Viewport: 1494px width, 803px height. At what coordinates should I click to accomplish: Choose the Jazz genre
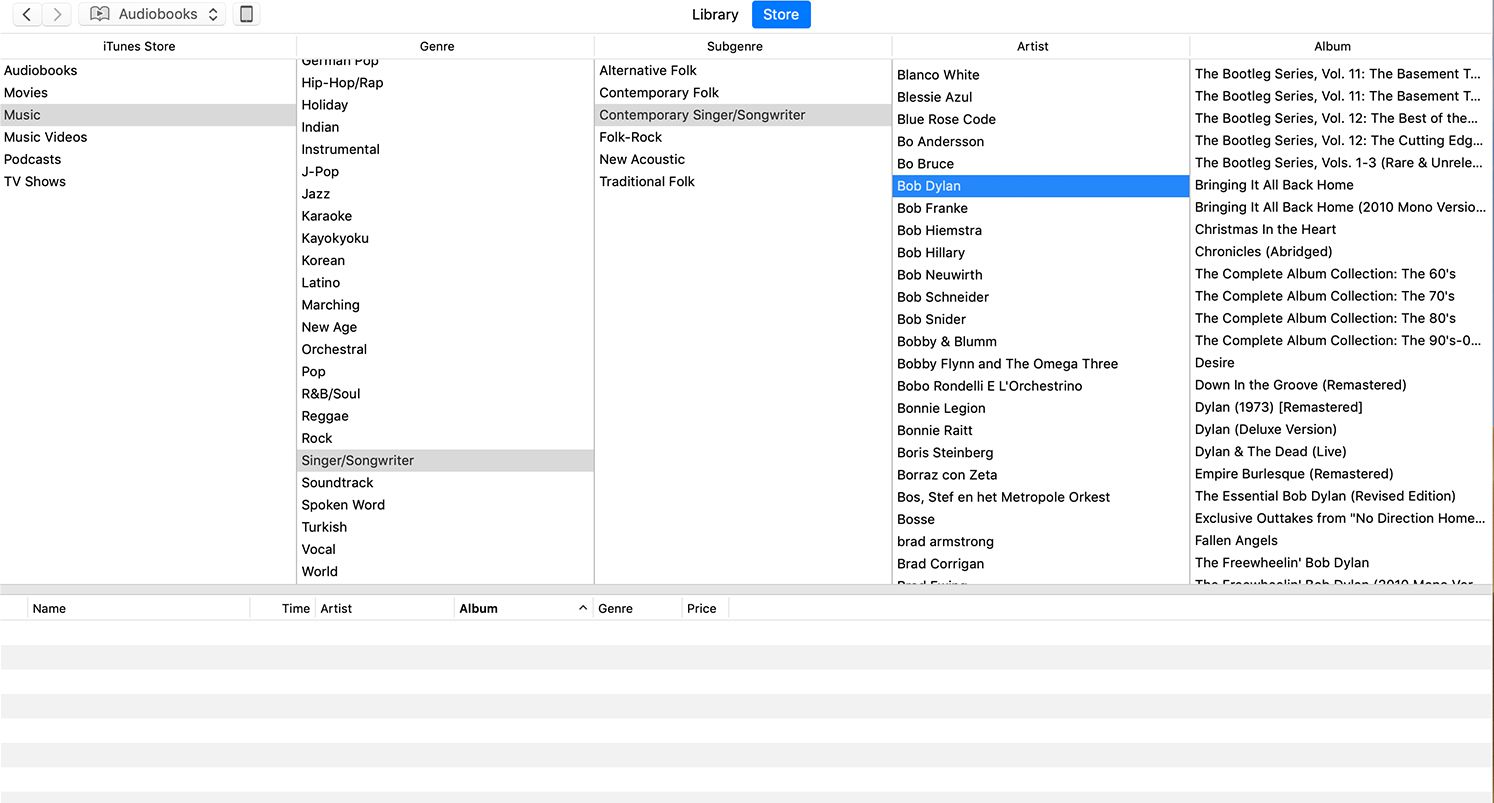[445, 194]
